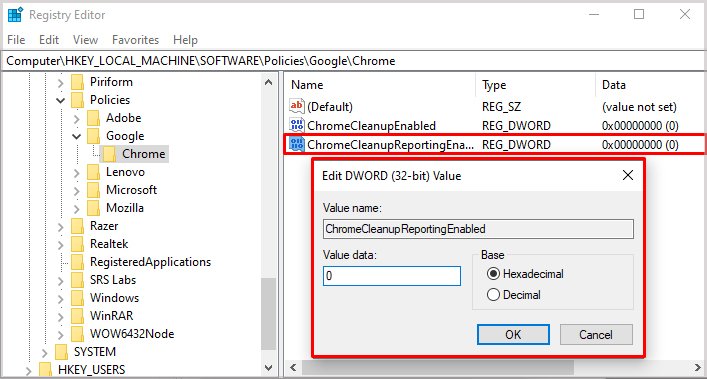707x379 pixels.
Task: Open the Favorites menu
Action: (135, 40)
